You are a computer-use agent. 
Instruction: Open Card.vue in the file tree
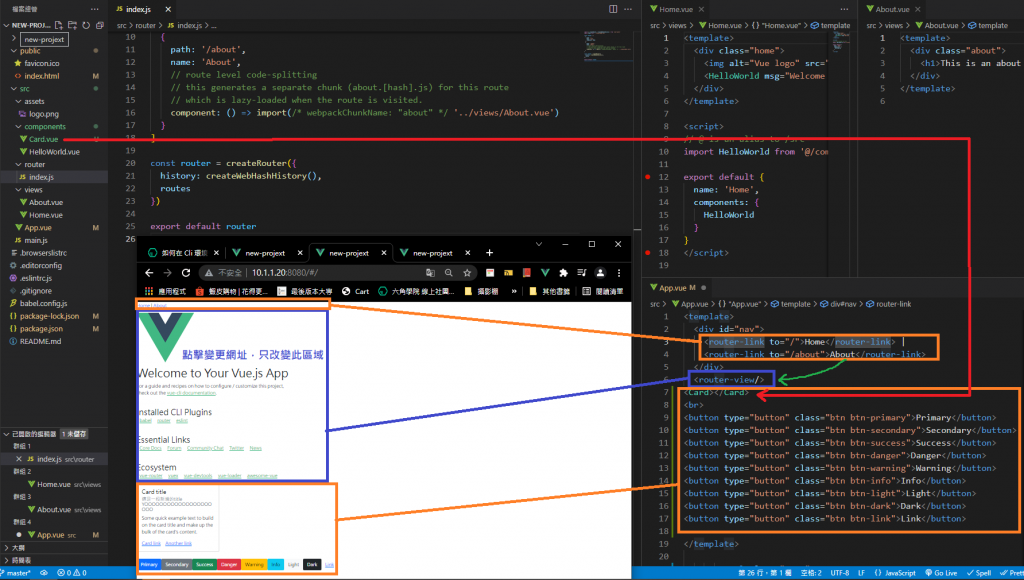click(x=43, y=139)
